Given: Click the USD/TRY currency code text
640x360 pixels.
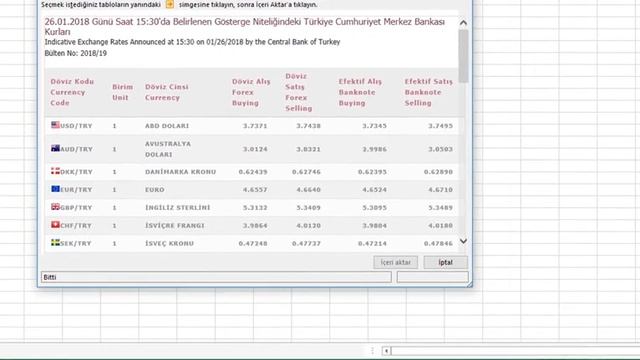Looking at the screenshot, I should click(76, 126).
